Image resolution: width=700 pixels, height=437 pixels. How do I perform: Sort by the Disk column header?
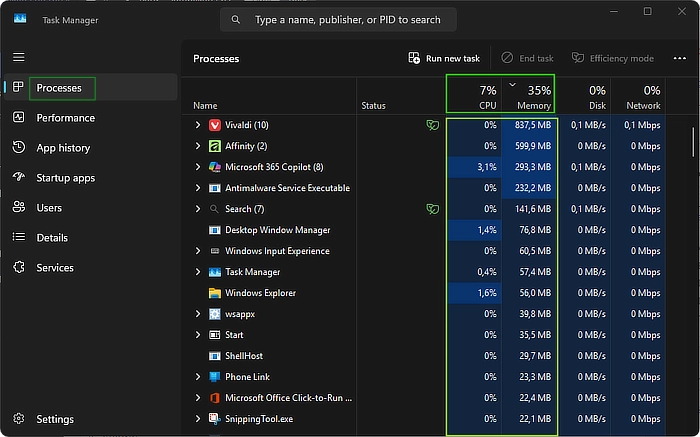pyautogui.click(x=584, y=96)
